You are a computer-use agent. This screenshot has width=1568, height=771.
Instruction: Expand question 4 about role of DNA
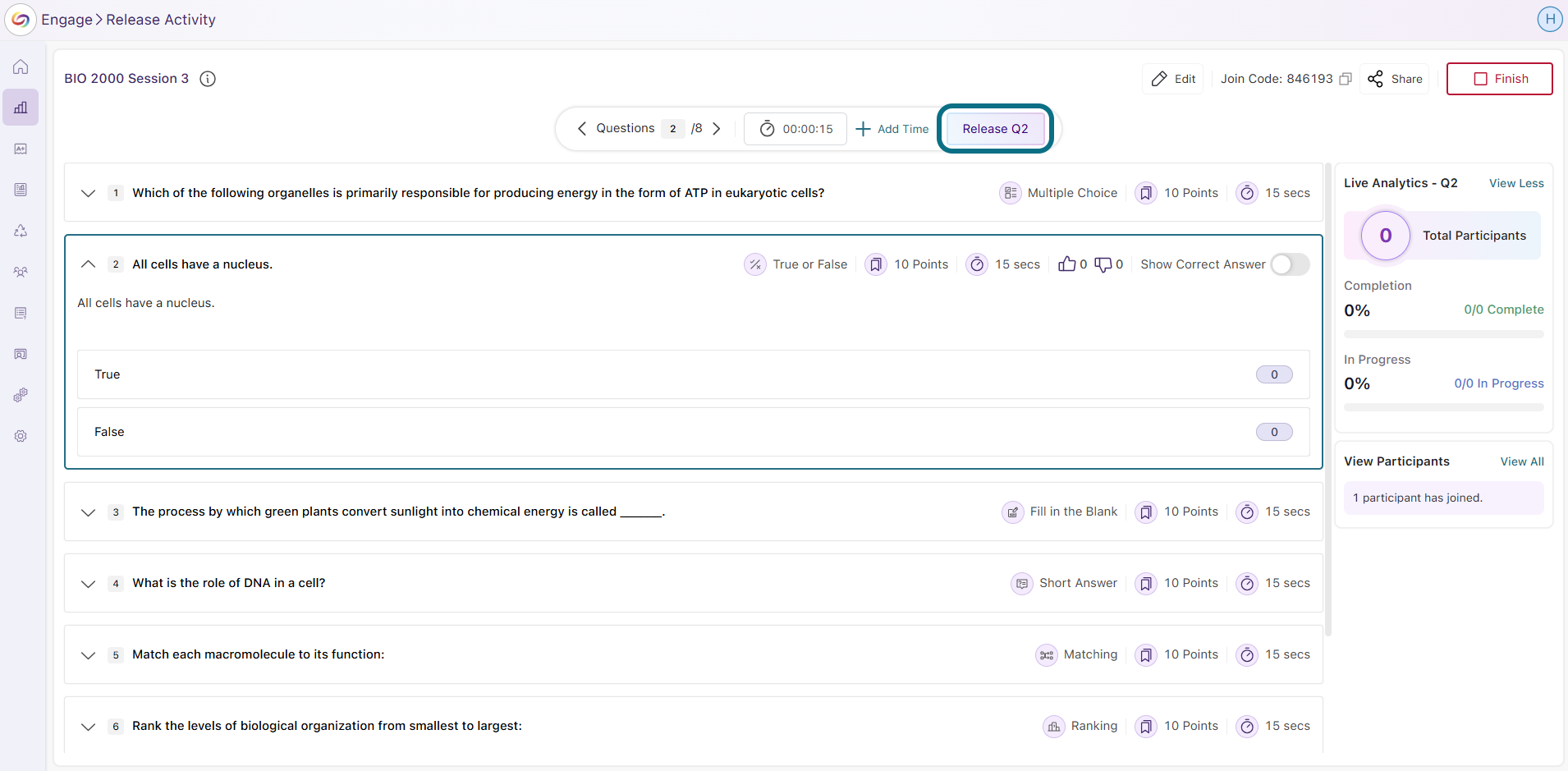88,583
